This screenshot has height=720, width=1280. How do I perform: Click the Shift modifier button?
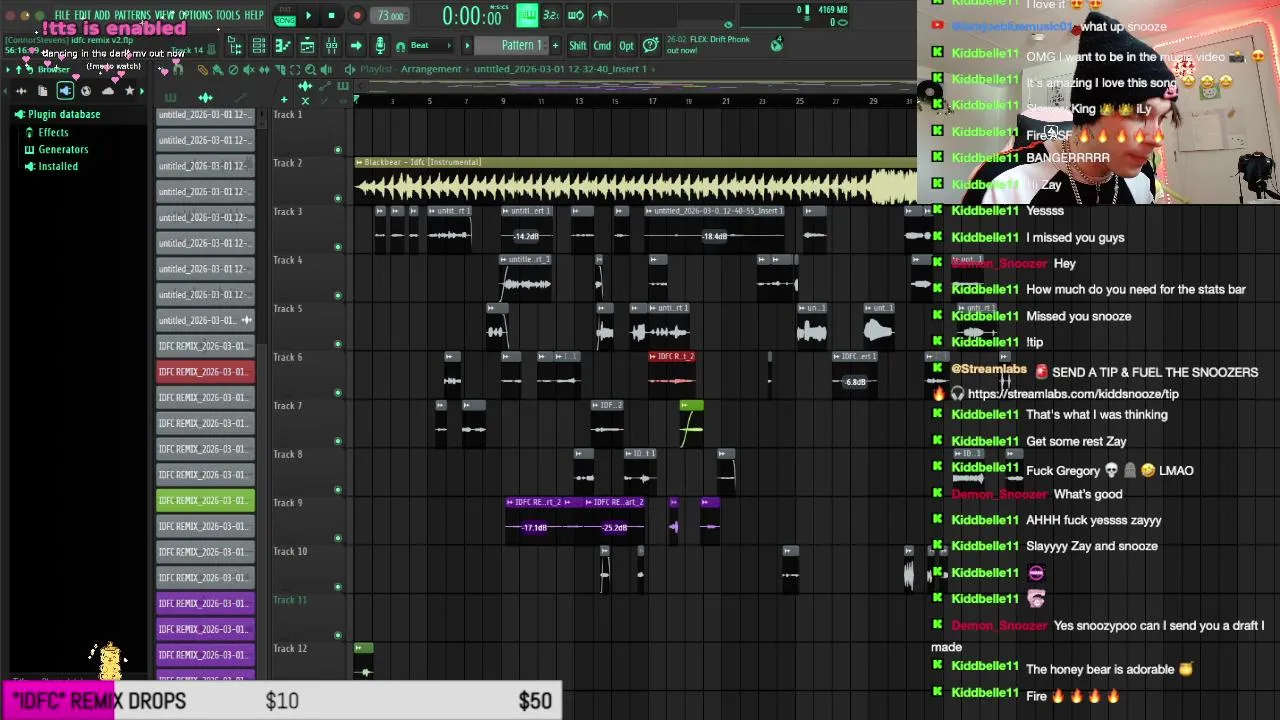(577, 45)
